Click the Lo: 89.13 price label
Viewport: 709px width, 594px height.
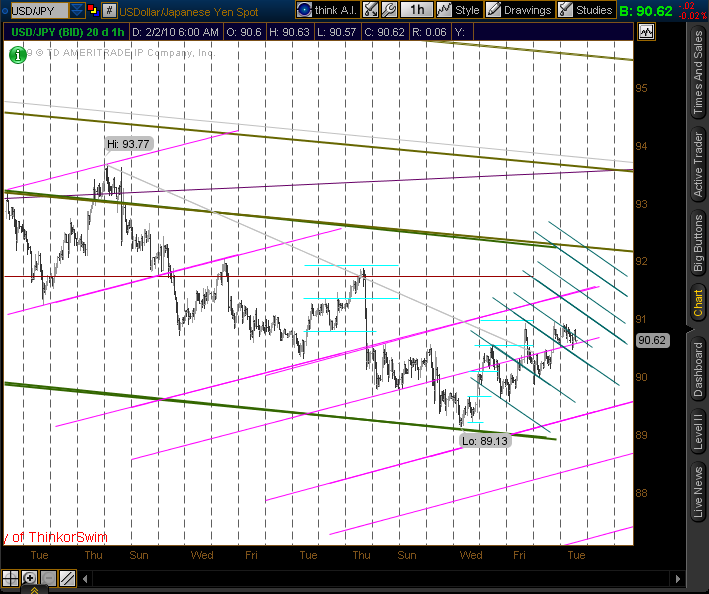(x=485, y=441)
